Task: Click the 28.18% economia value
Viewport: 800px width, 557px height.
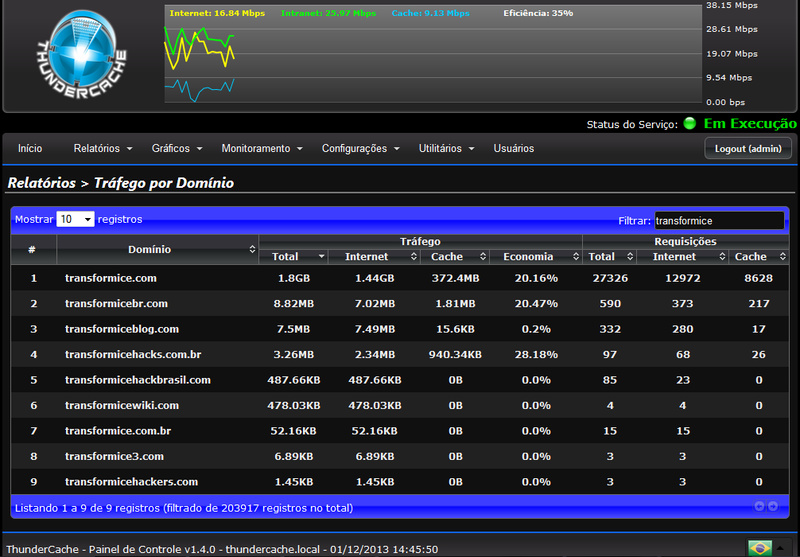Action: click(536, 355)
